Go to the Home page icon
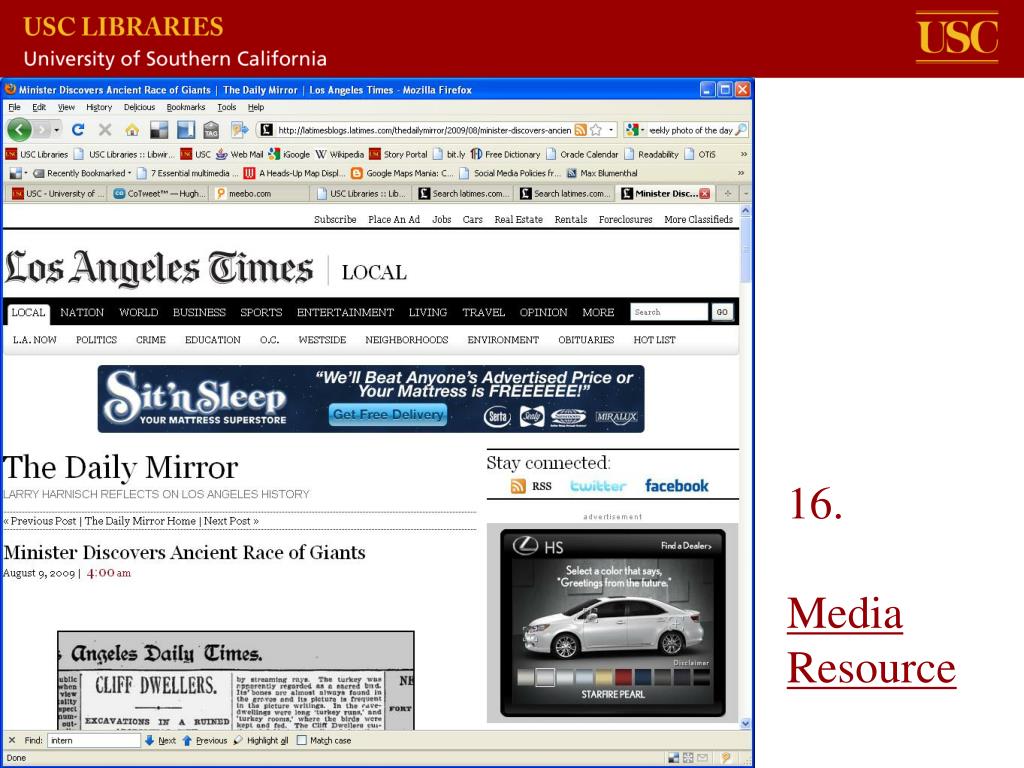Image resolution: width=1024 pixels, height=768 pixels. point(132,130)
